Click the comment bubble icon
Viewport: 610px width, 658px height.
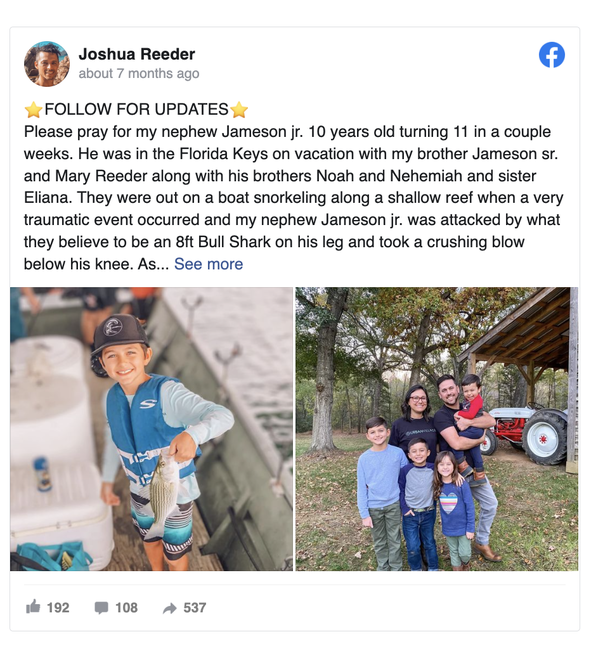(101, 608)
